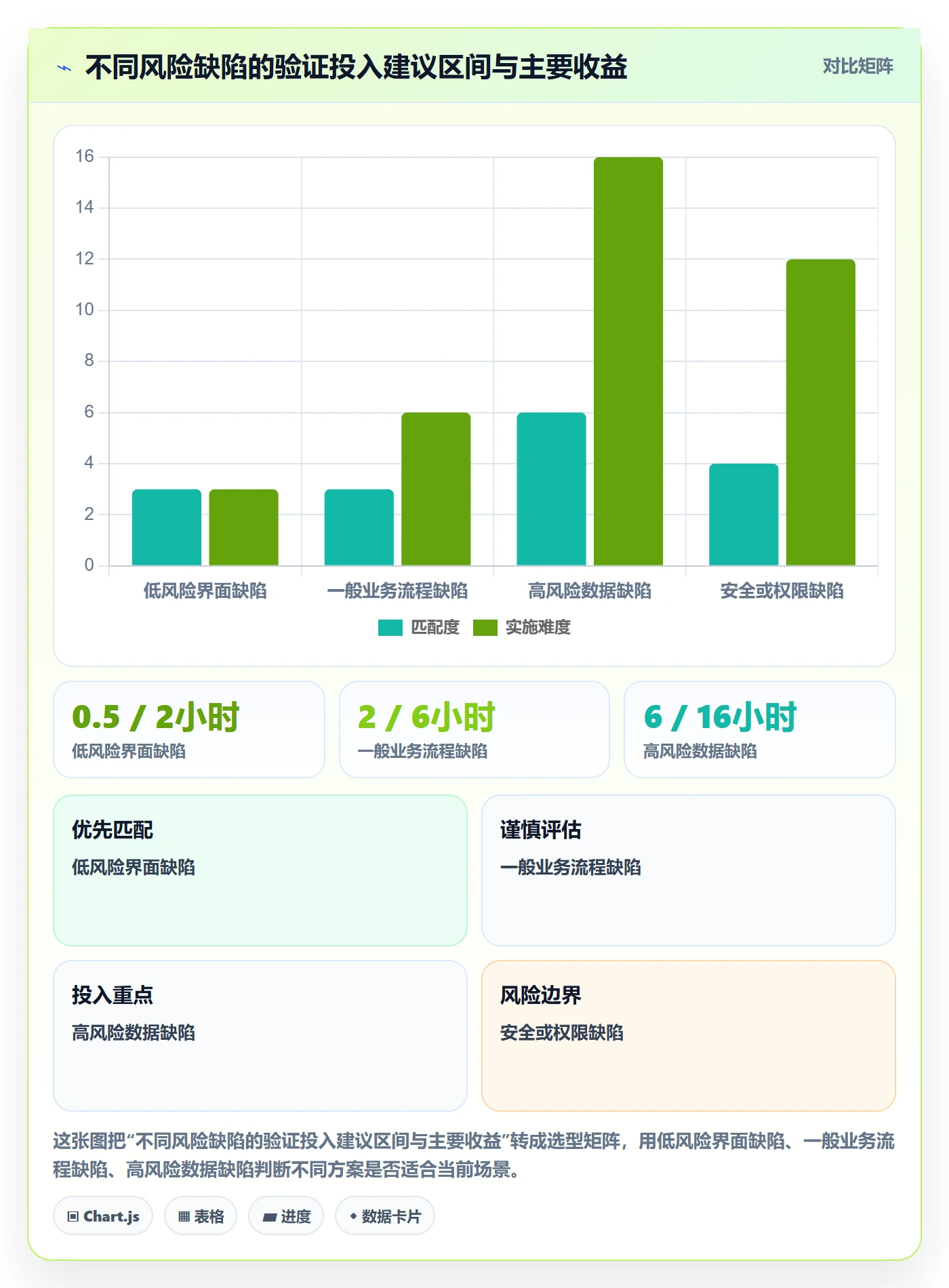Click x-axis label 安全或权限缺陷
The width and height of the screenshot is (949, 1288).
pyautogui.click(x=782, y=591)
